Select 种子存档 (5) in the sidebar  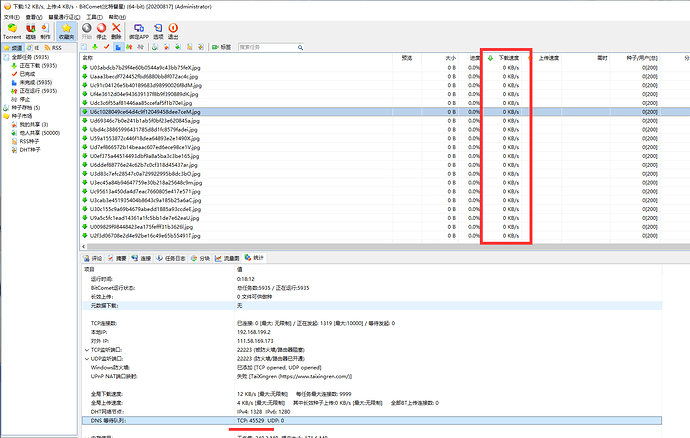(x=26, y=108)
